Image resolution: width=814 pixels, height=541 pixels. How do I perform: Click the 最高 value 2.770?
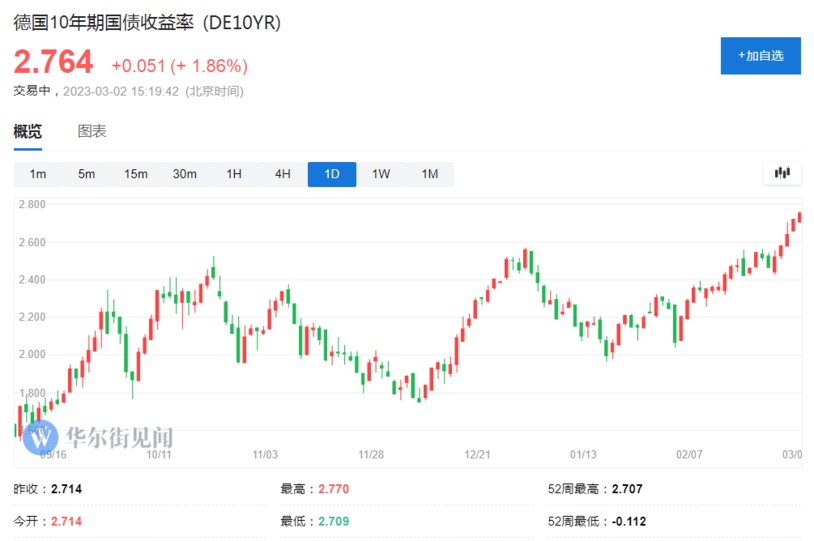(333, 489)
